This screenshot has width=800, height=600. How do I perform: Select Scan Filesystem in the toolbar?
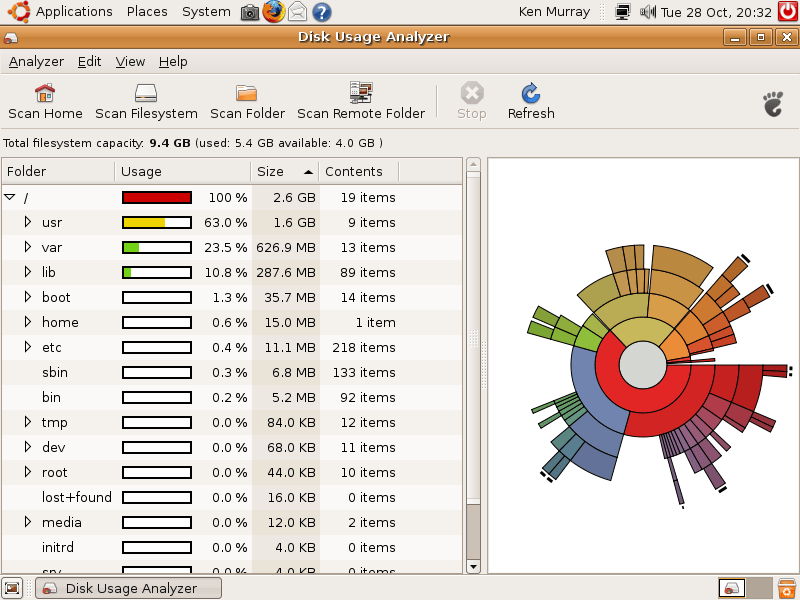tap(146, 100)
